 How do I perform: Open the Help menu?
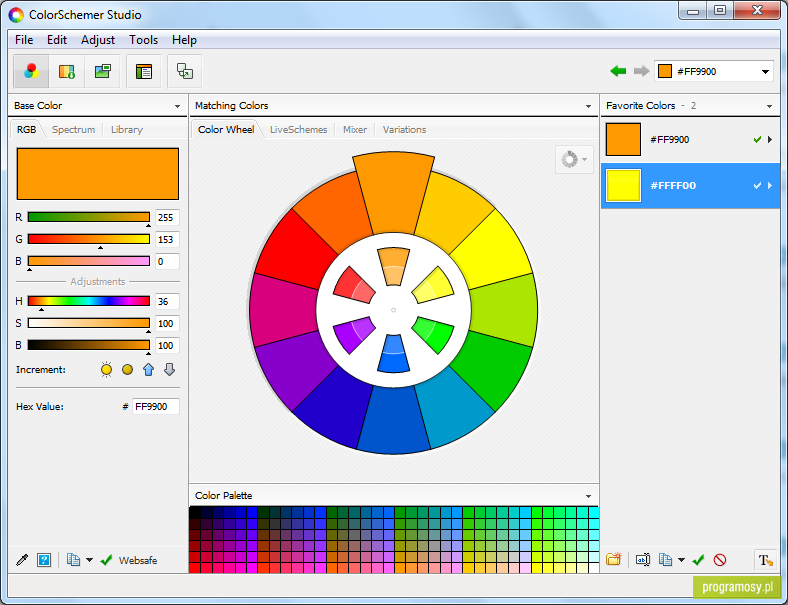tap(184, 40)
